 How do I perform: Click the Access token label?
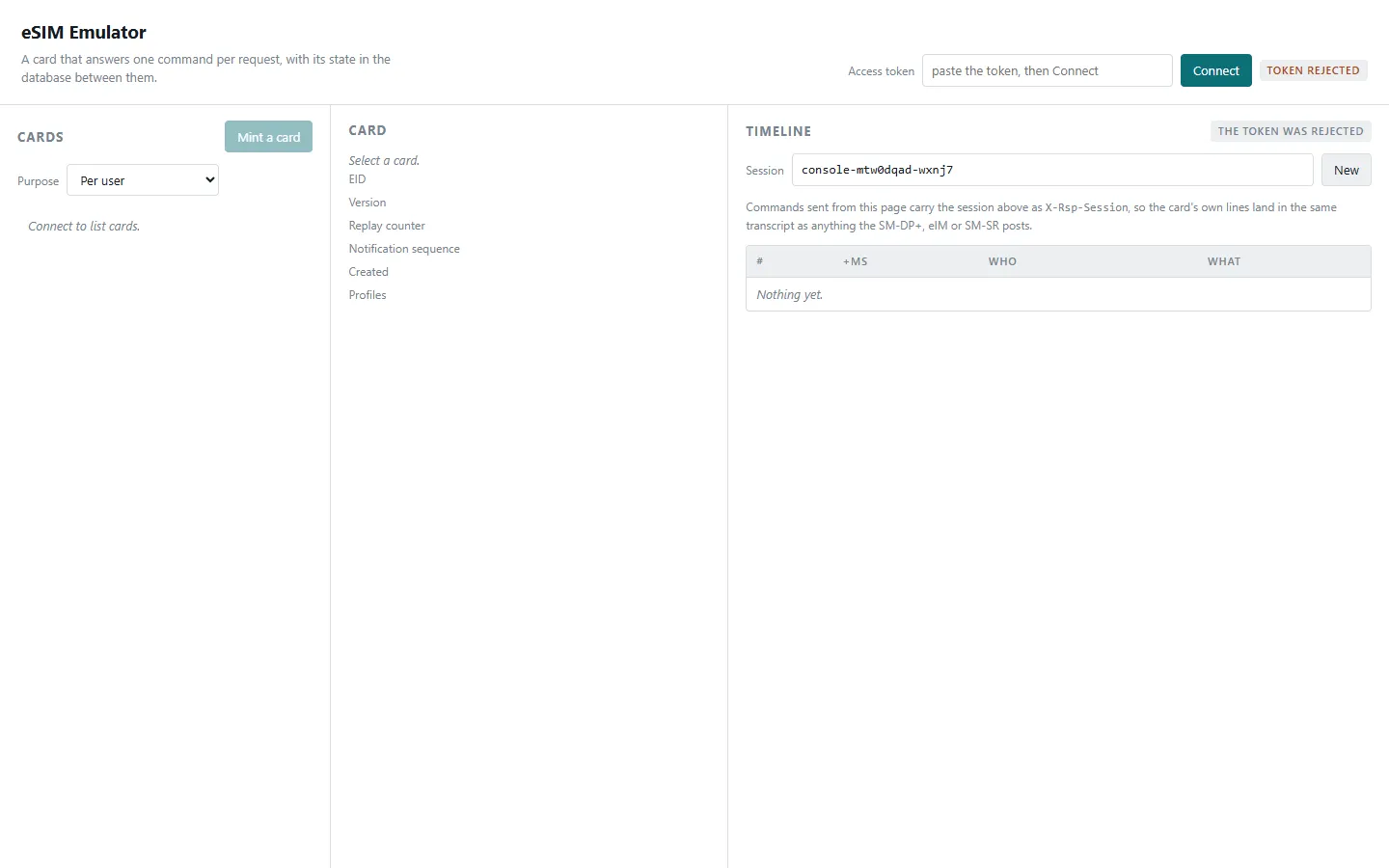(x=881, y=71)
